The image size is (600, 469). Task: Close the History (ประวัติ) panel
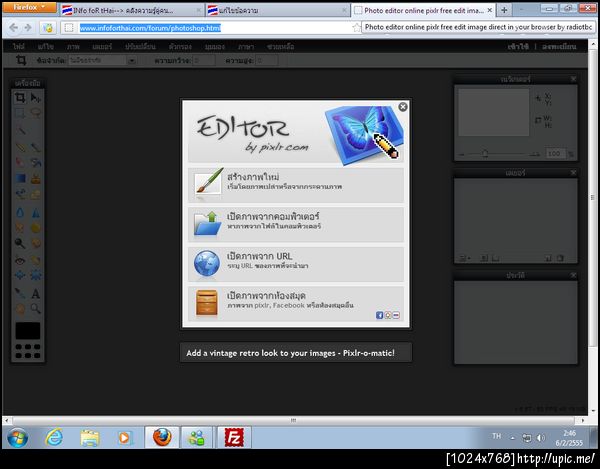[x=573, y=275]
